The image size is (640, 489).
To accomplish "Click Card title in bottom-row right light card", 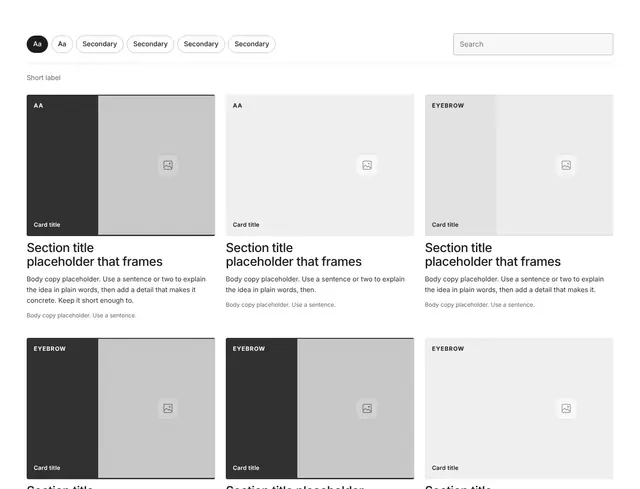I will pos(445,468).
